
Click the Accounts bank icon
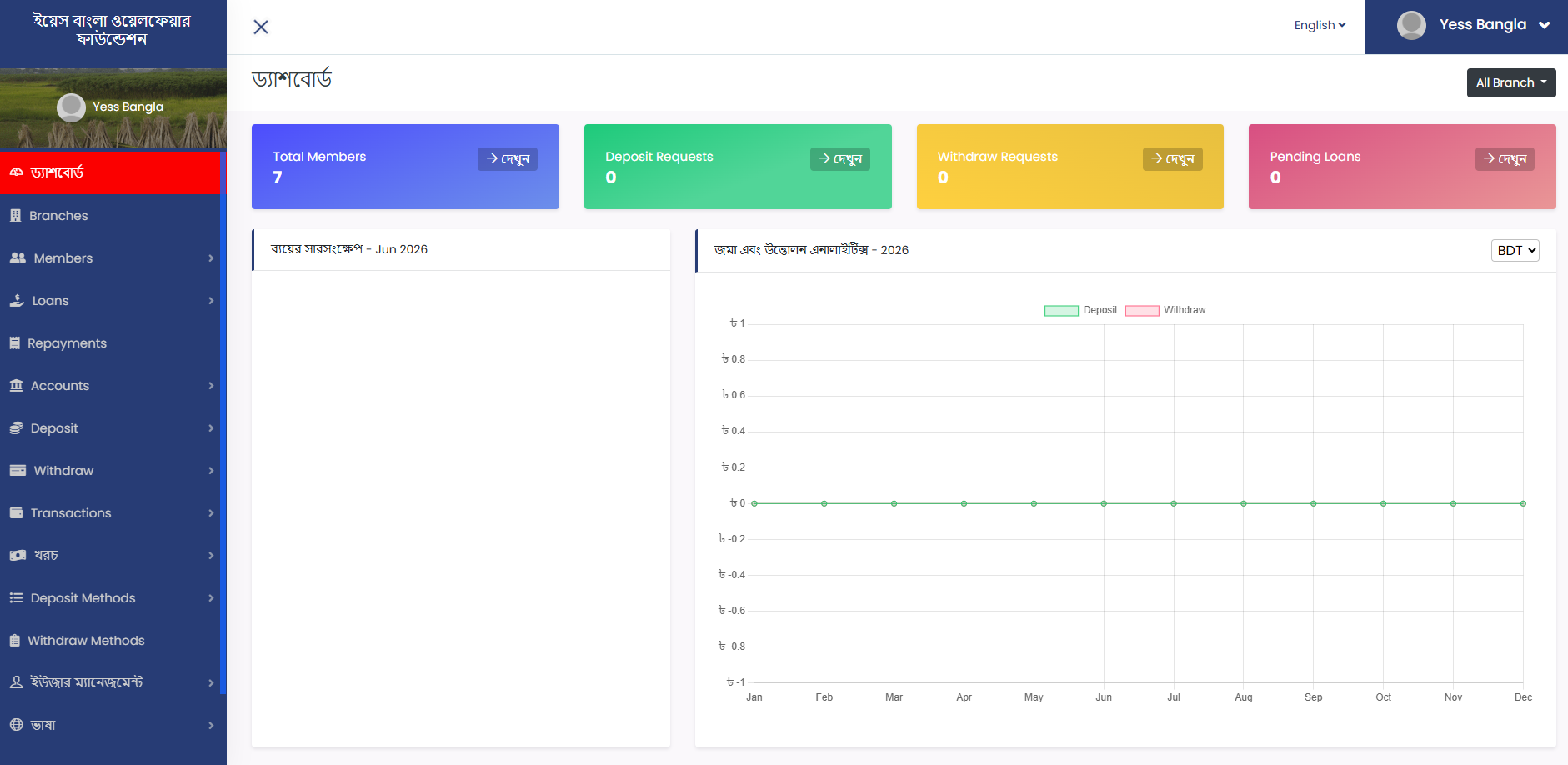(16, 386)
